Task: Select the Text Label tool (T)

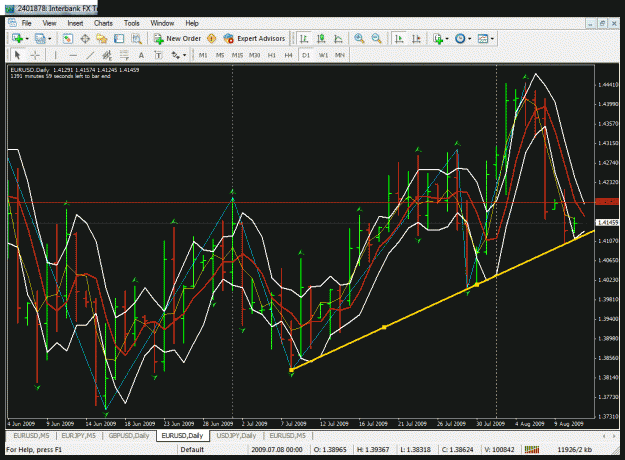Action: click(x=158, y=55)
